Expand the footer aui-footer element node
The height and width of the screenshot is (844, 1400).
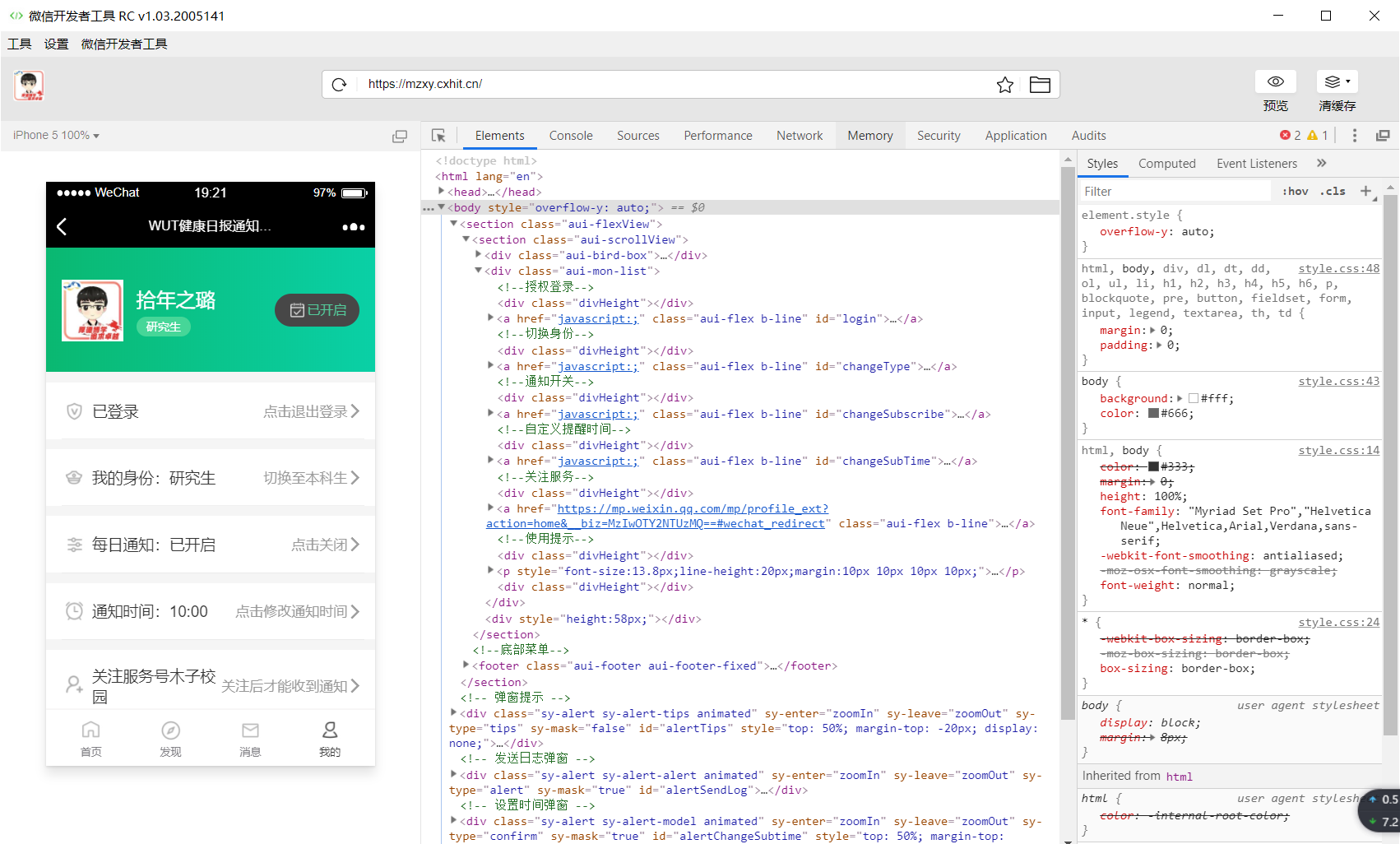(466, 665)
